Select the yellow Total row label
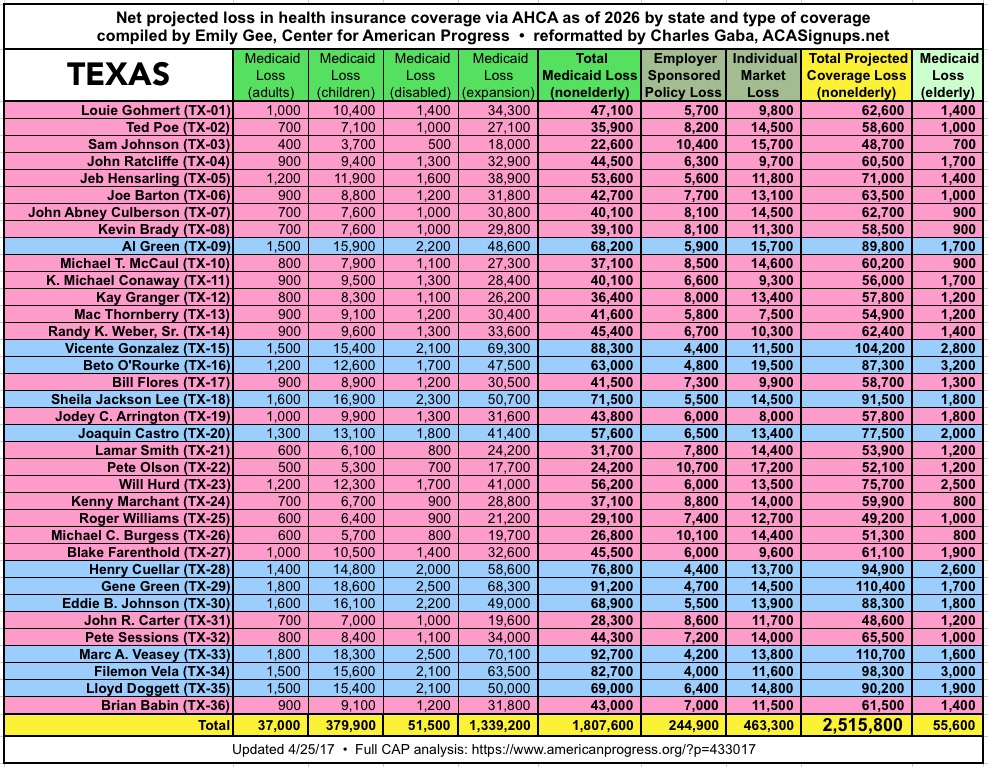Screen dimensions: 988x767 coord(206,725)
